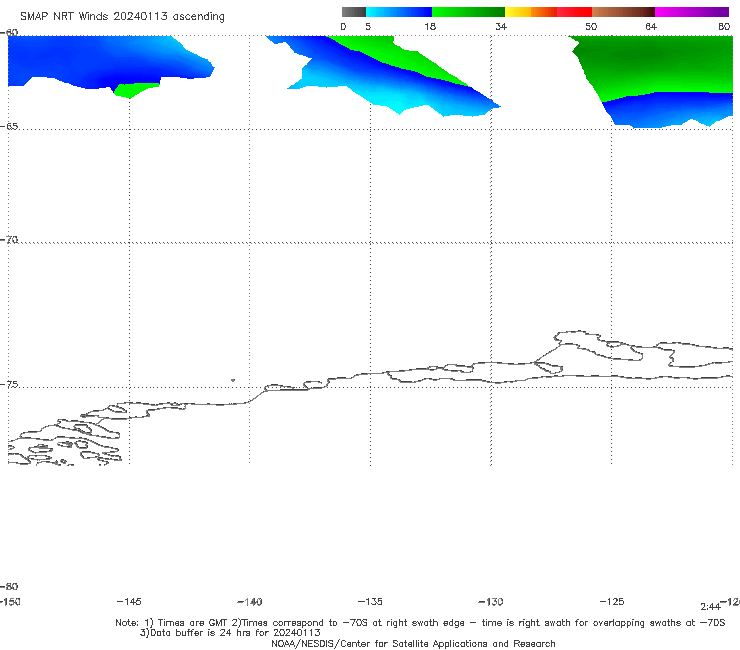
Task: Click the longitude label '-125'
Action: (612, 601)
